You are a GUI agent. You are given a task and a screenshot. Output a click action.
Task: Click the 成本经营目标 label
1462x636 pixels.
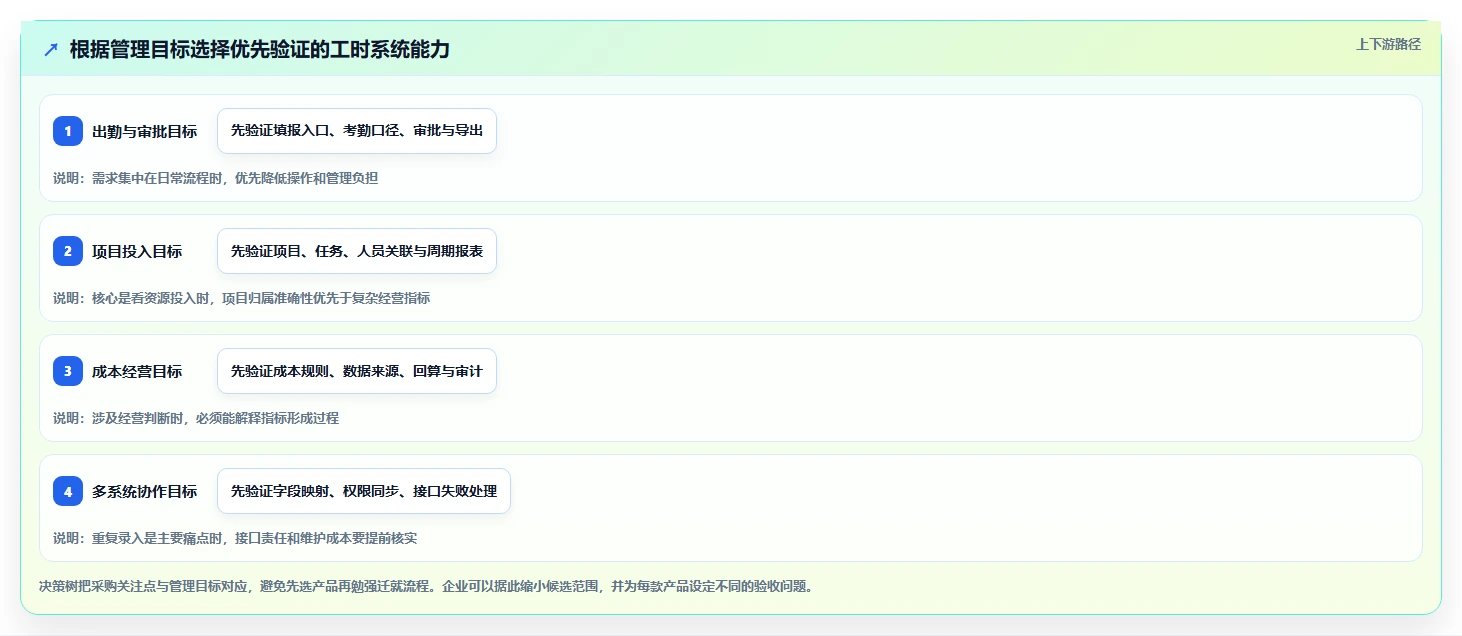pyautogui.click(x=137, y=371)
